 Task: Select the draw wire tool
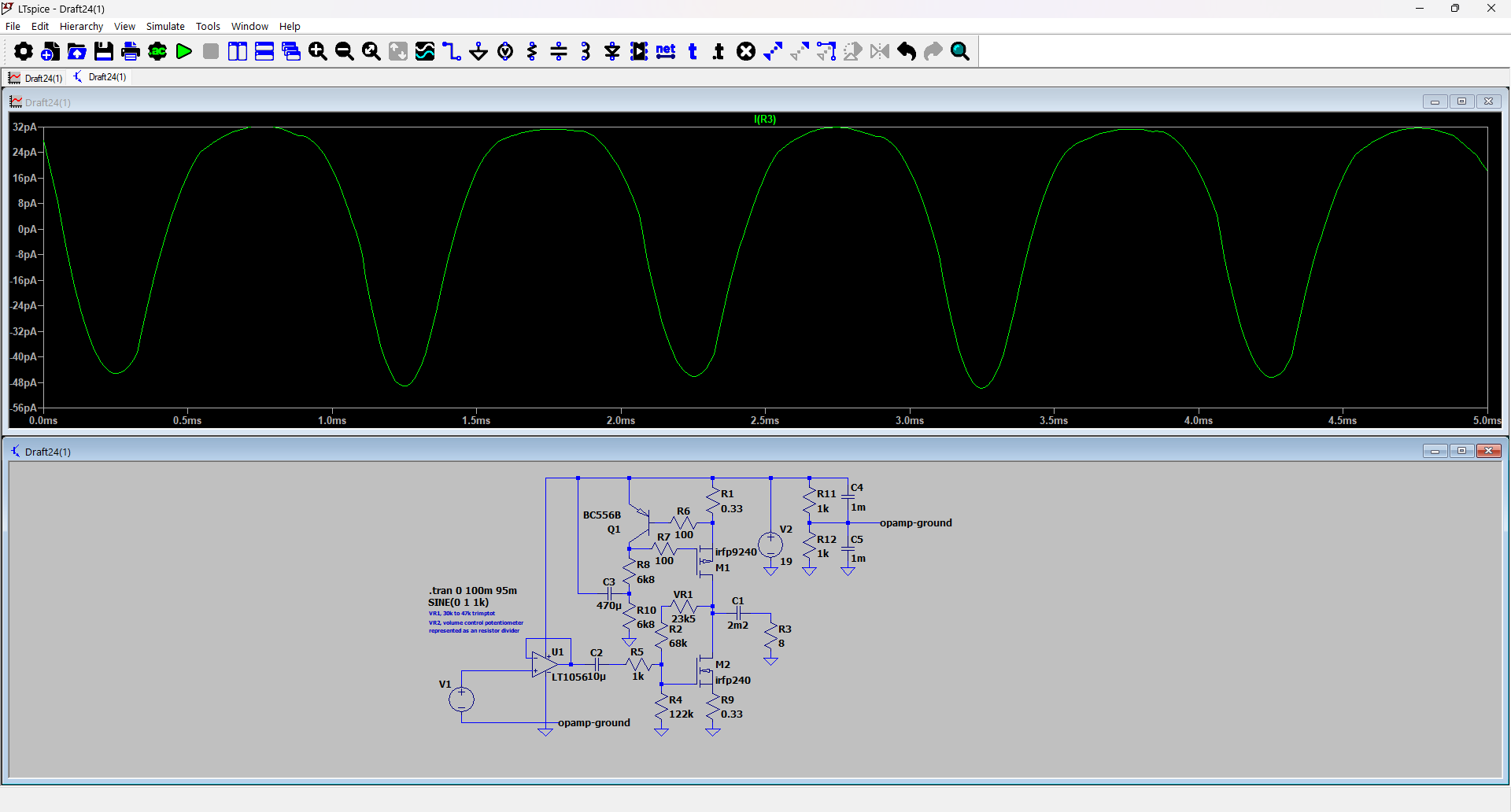coord(452,52)
